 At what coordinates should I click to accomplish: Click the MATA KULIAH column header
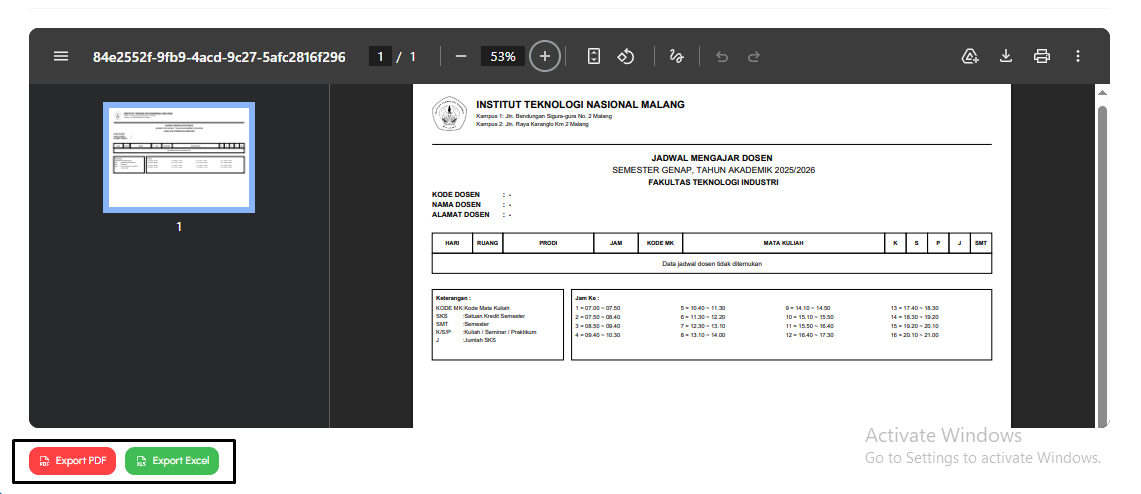tap(784, 243)
